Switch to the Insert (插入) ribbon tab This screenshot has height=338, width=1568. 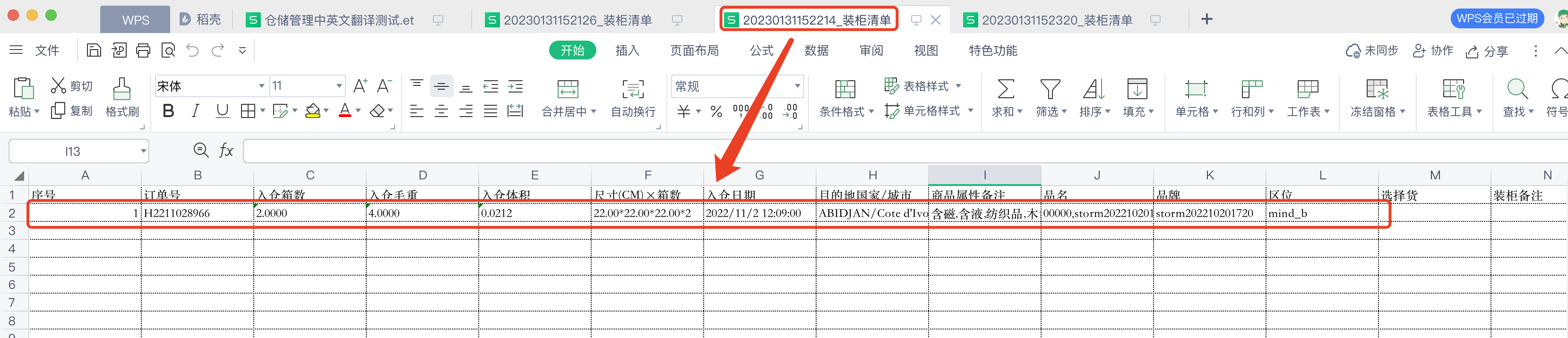point(627,51)
